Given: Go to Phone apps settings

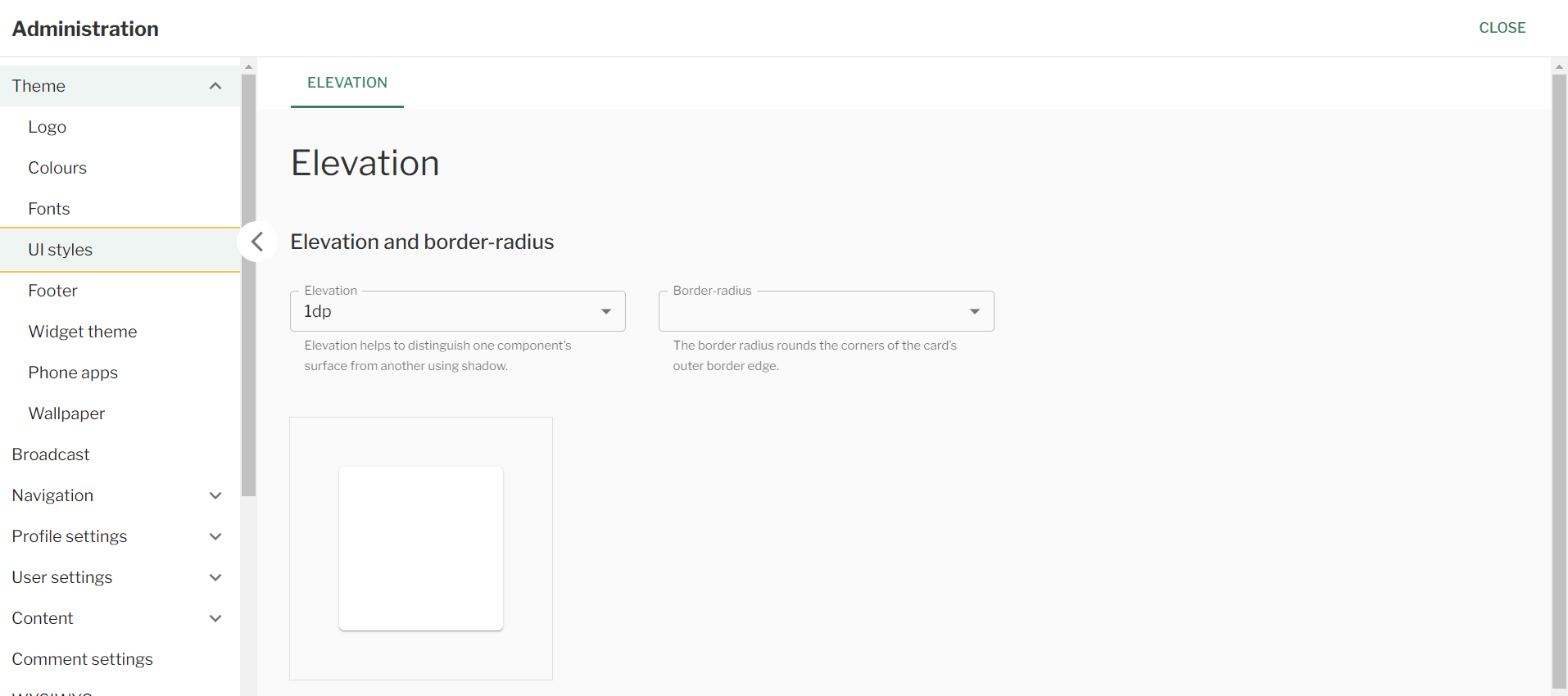Looking at the screenshot, I should tap(73, 373).
